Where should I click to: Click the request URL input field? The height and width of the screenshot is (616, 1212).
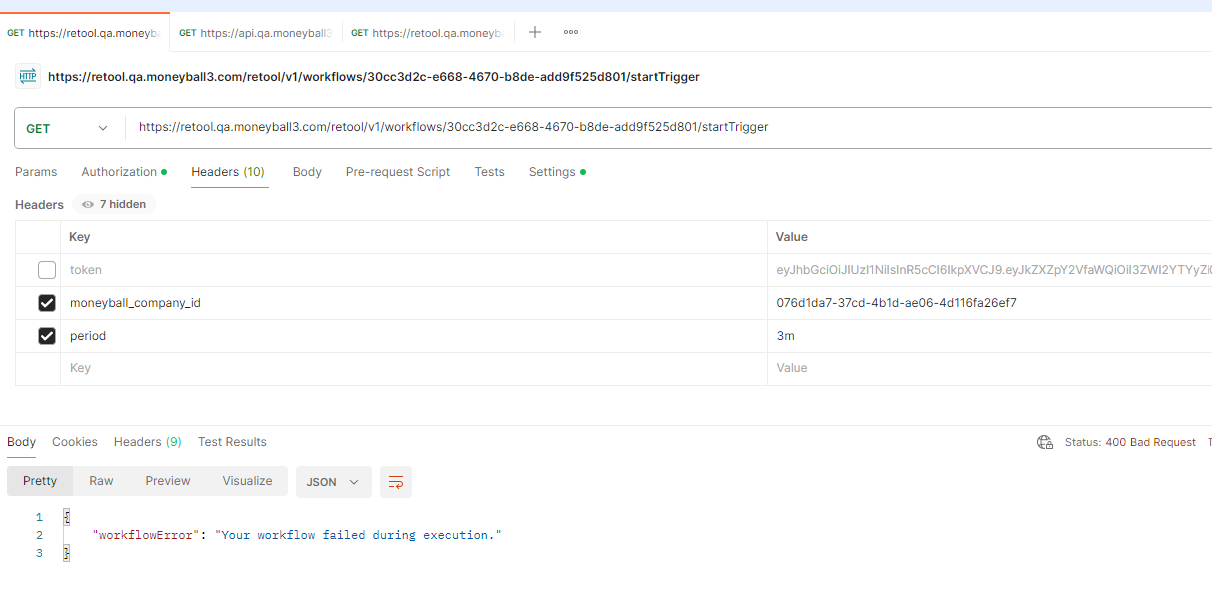[x=668, y=128]
